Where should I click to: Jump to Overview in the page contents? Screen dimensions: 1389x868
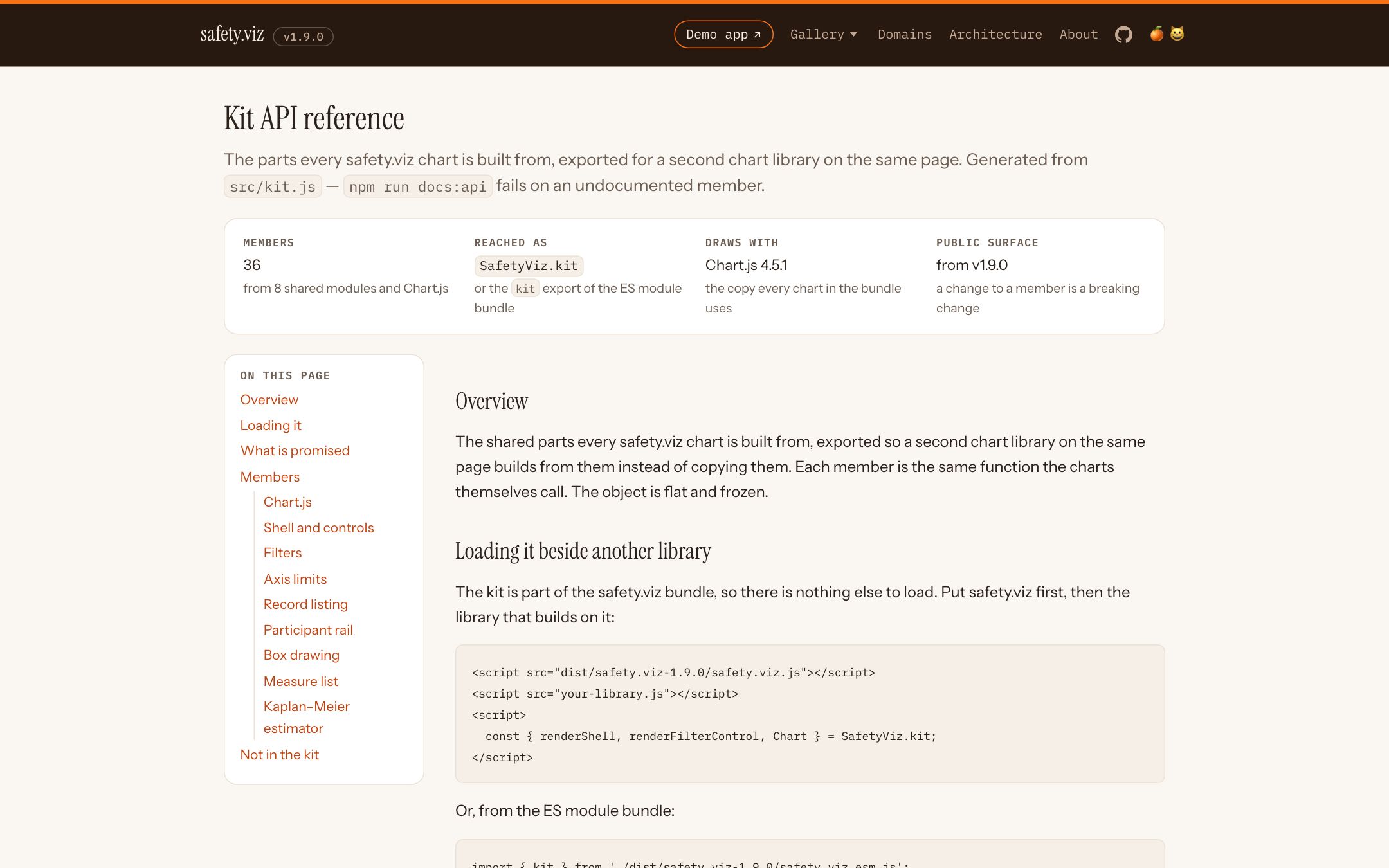269,400
